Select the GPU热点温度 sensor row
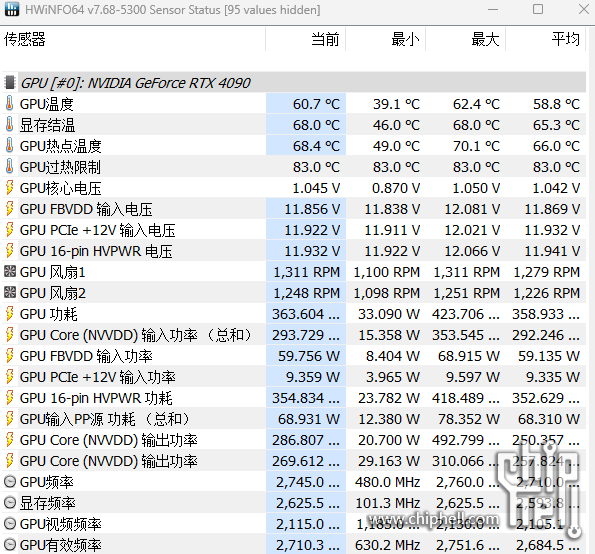This screenshot has height=554, width=595. pos(294,146)
